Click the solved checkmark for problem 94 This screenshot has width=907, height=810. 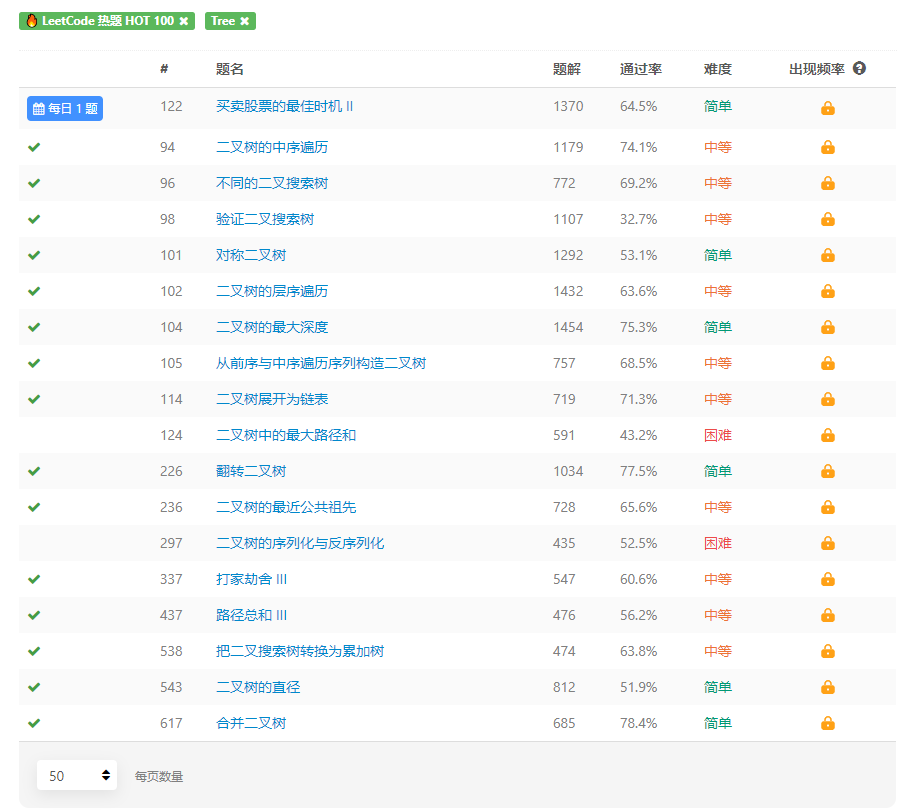(34, 147)
